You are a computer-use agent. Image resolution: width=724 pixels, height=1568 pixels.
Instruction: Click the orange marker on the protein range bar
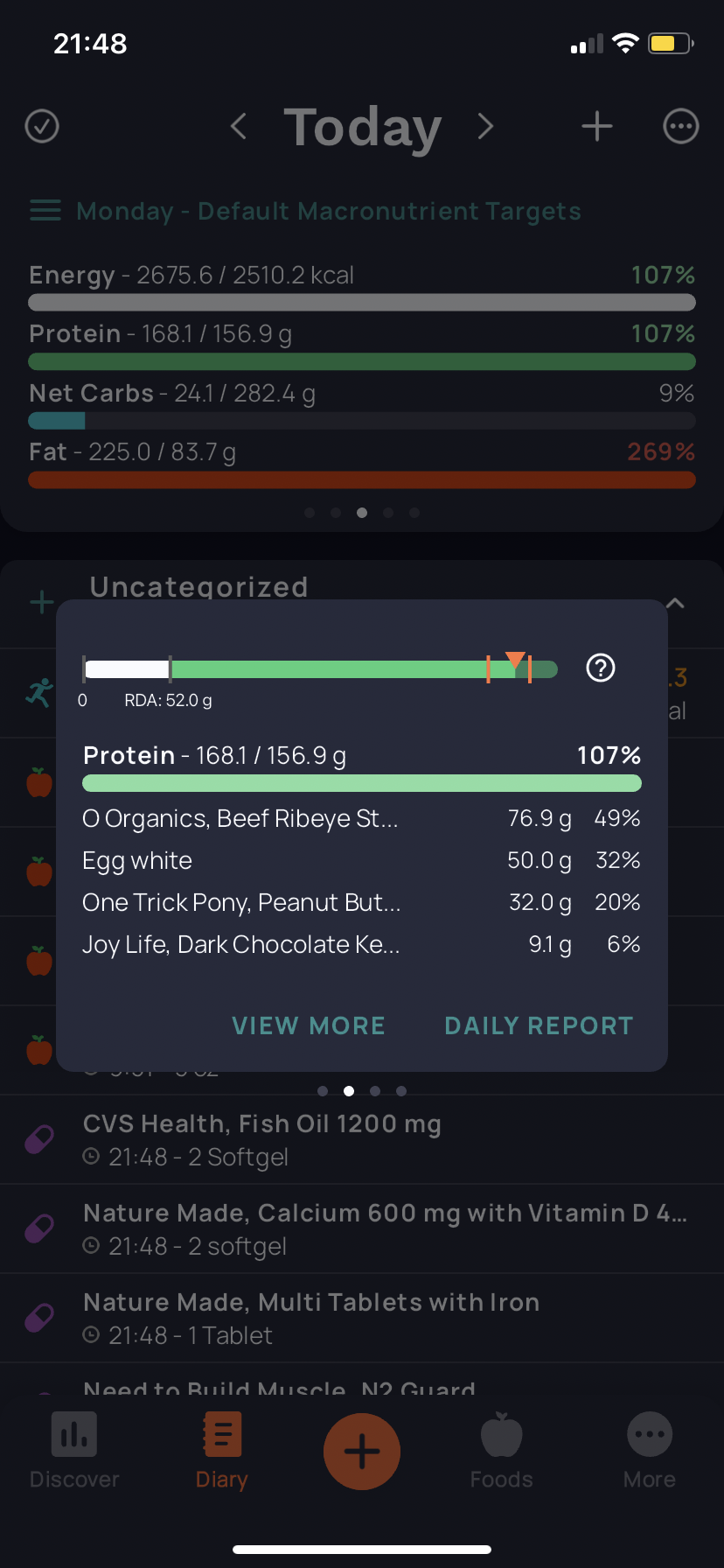[x=516, y=660]
